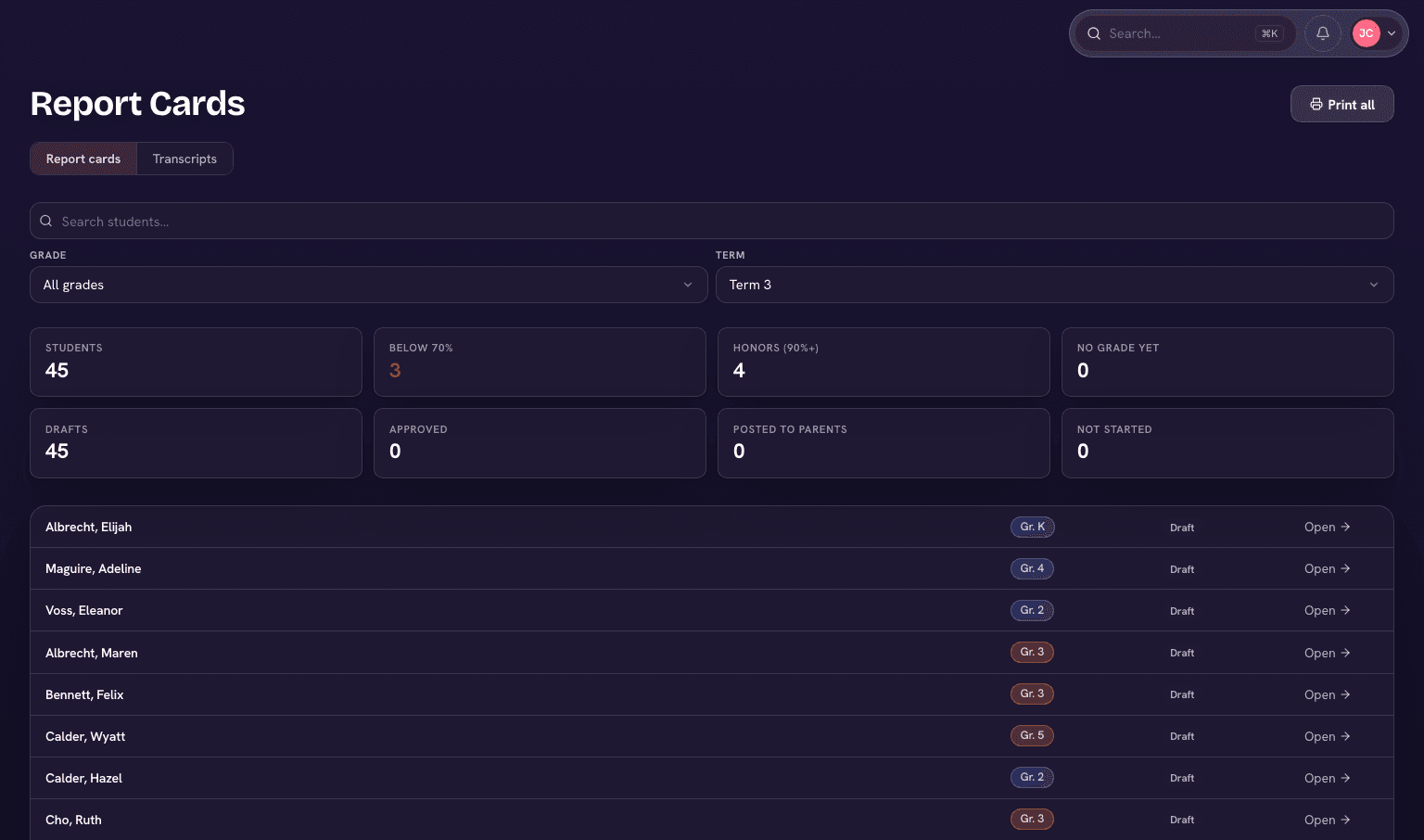Select the student name Albrecht, Elijah

pos(89,527)
